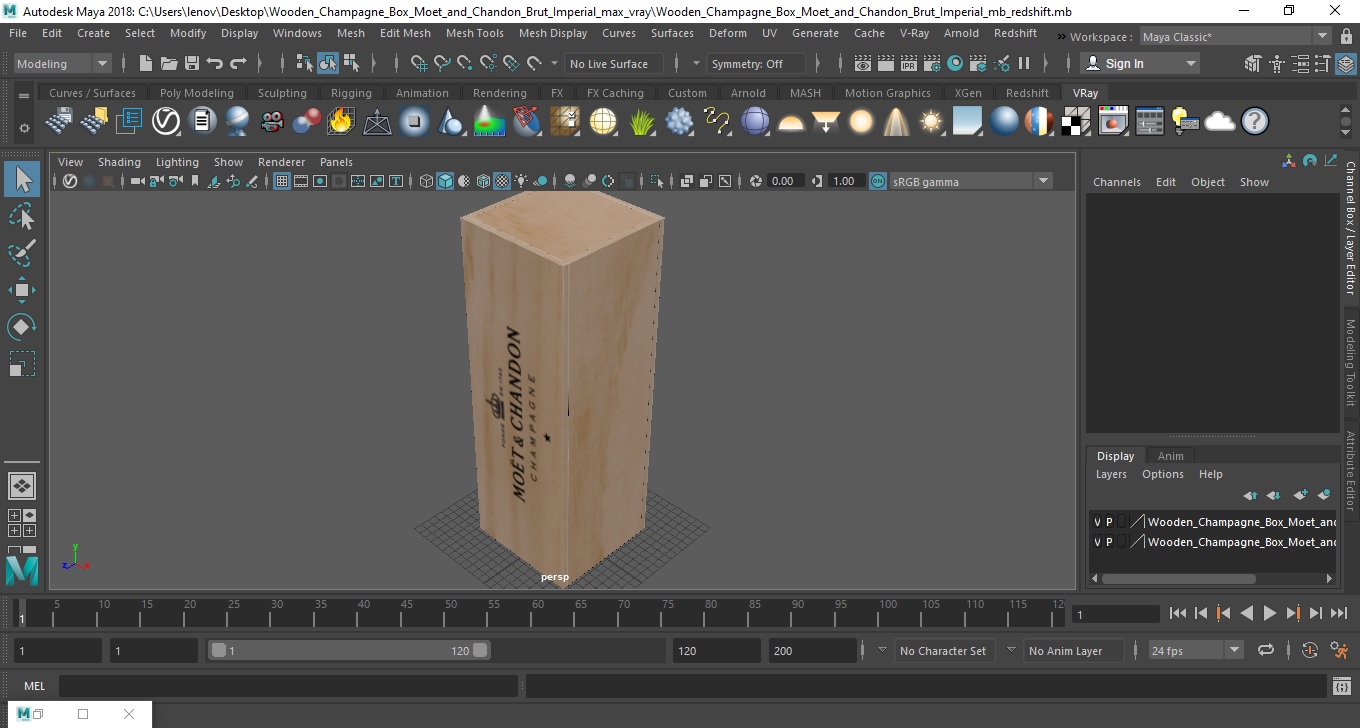The height and width of the screenshot is (728, 1360).
Task: Toggle the viewport grid display
Action: (x=282, y=181)
